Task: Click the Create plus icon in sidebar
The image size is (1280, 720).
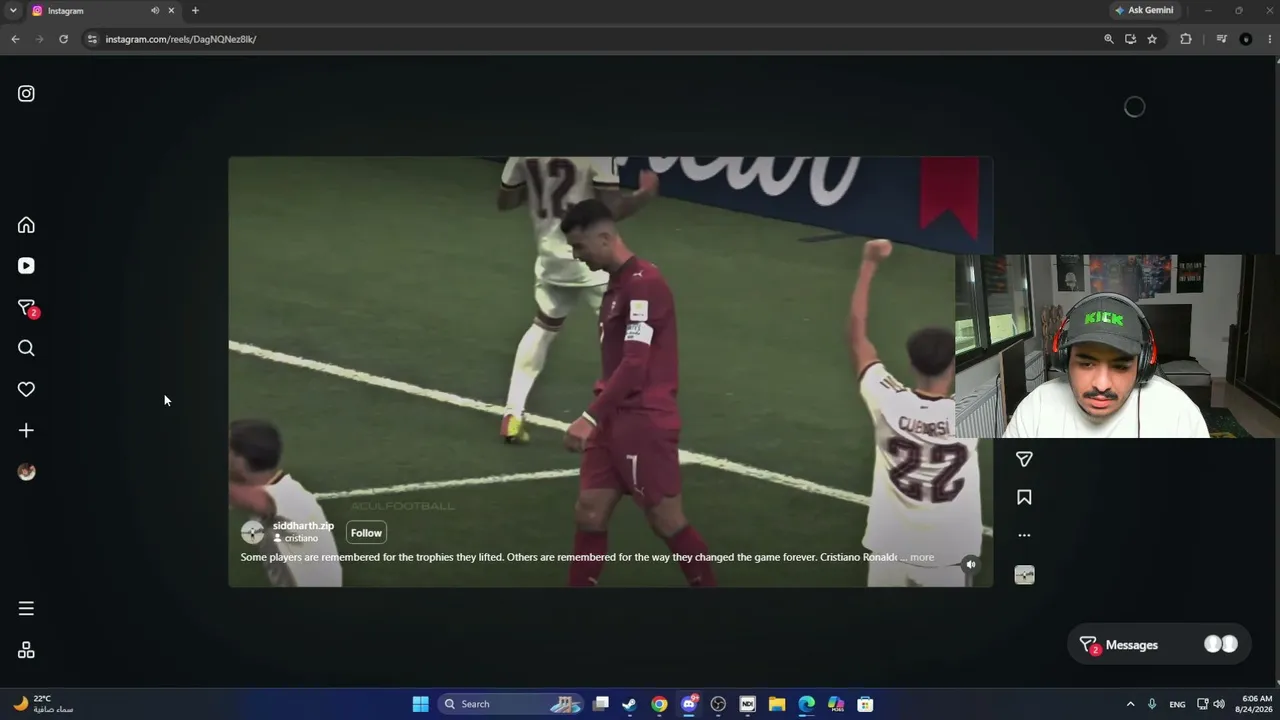Action: pyautogui.click(x=26, y=430)
